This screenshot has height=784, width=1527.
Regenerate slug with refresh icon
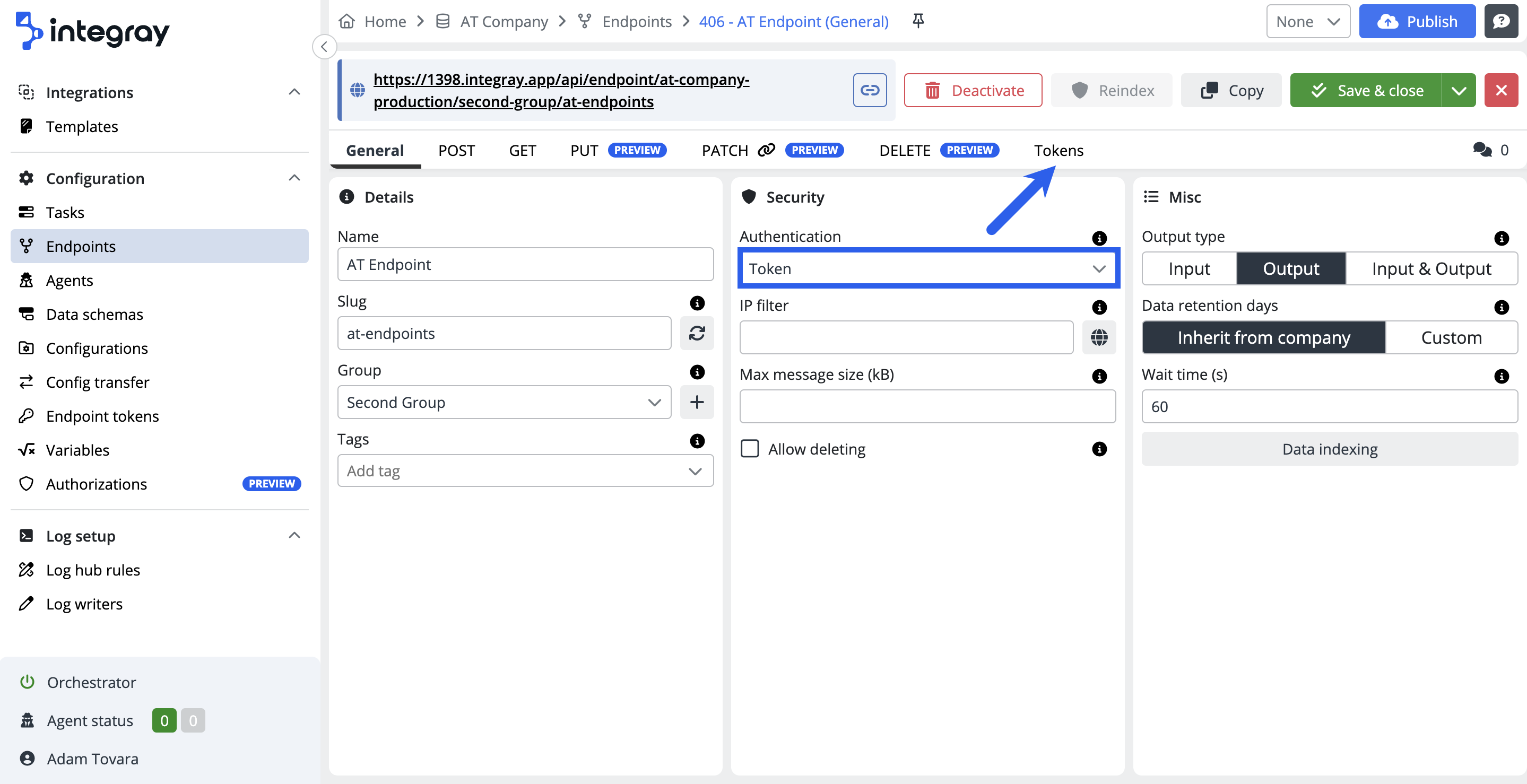(697, 333)
